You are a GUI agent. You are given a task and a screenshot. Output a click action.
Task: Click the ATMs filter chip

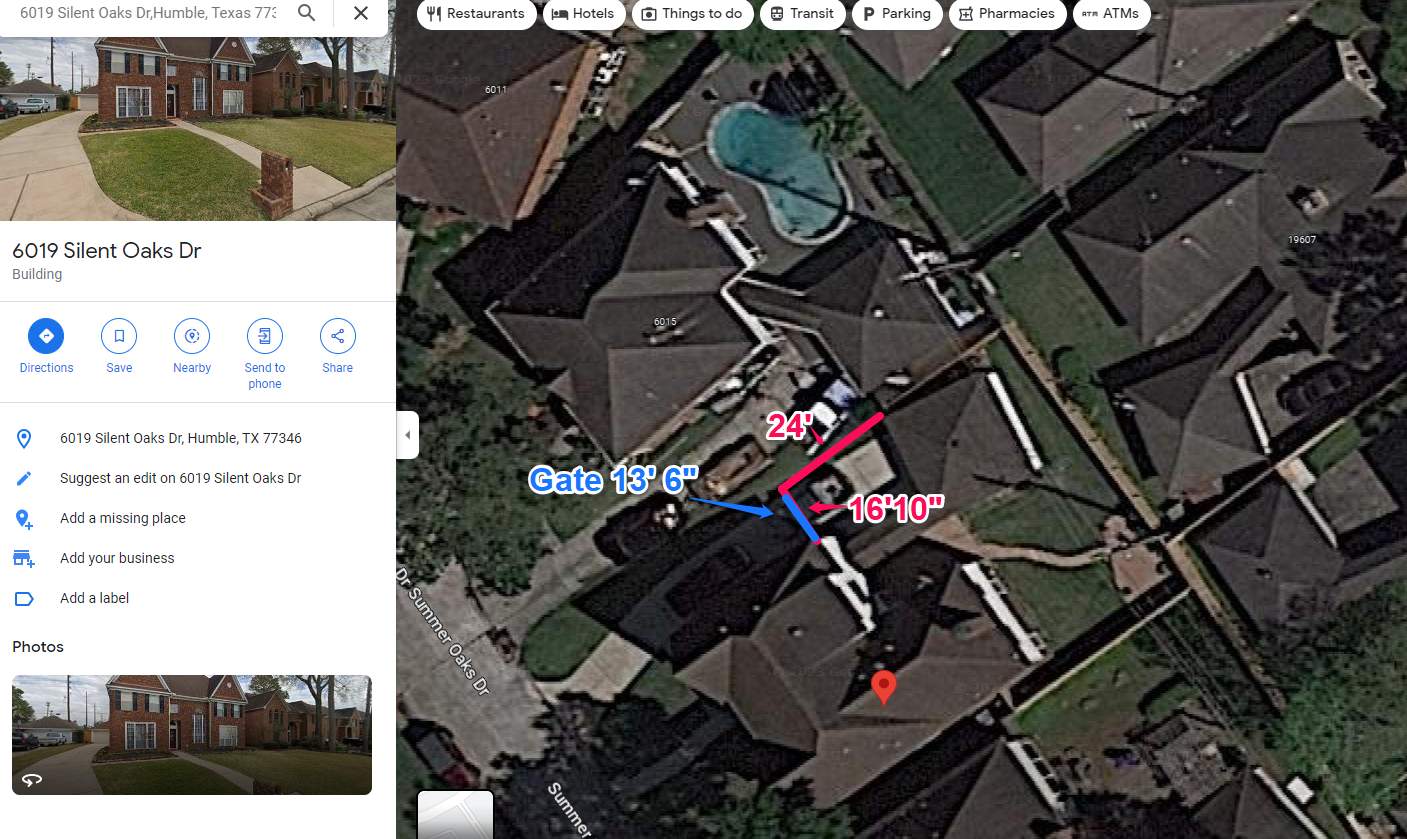[x=1111, y=14]
